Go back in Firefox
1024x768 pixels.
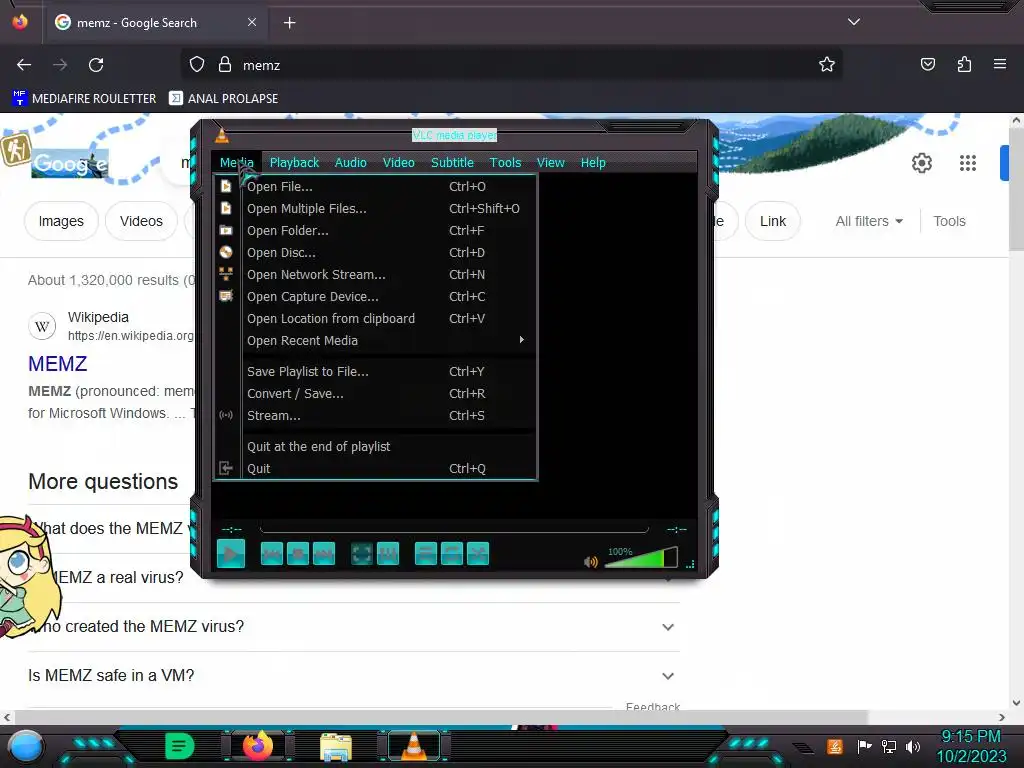(24, 65)
